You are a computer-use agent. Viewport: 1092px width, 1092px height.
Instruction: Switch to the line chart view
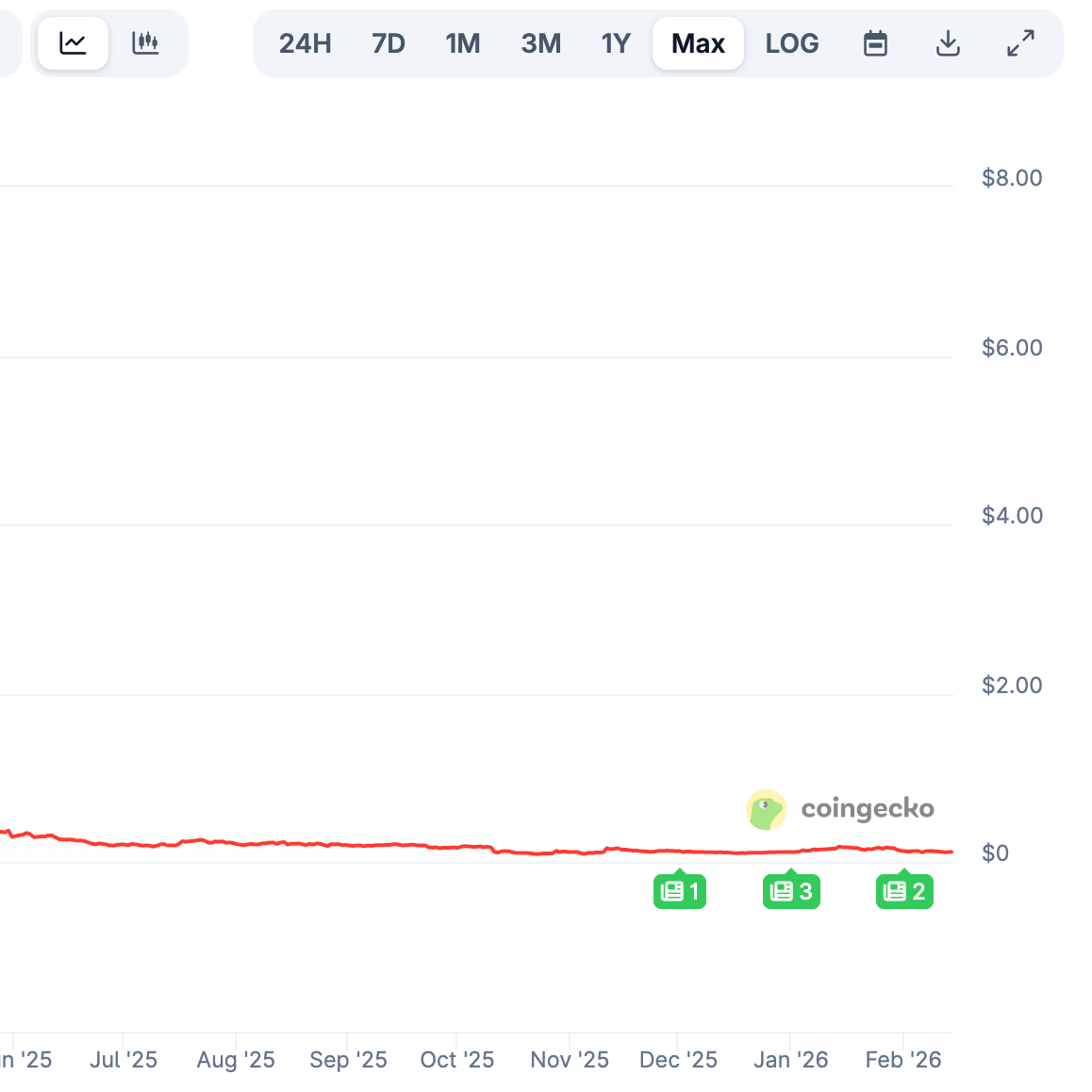click(x=73, y=42)
